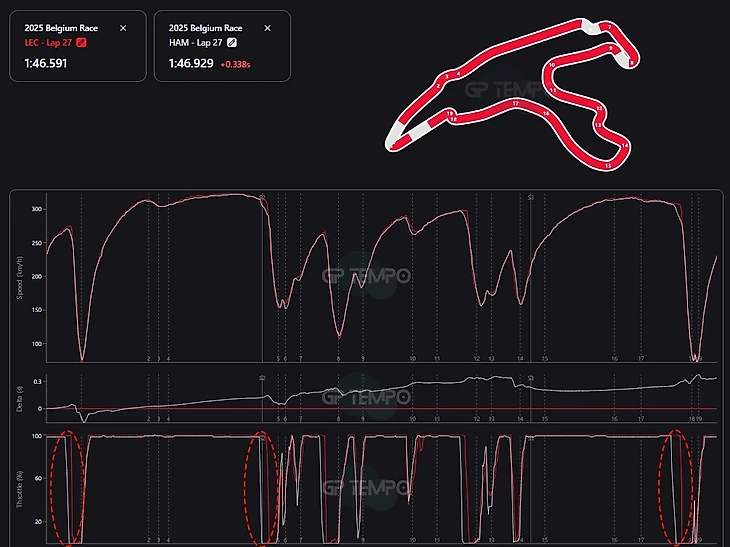Viewport: 730px width, 547px height.
Task: Click the S3 sector marker on speed chart
Action: pos(531,197)
